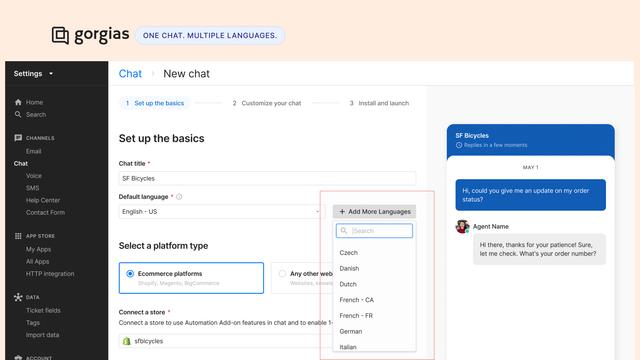Open HTTP Integration in sidebar

point(50,273)
